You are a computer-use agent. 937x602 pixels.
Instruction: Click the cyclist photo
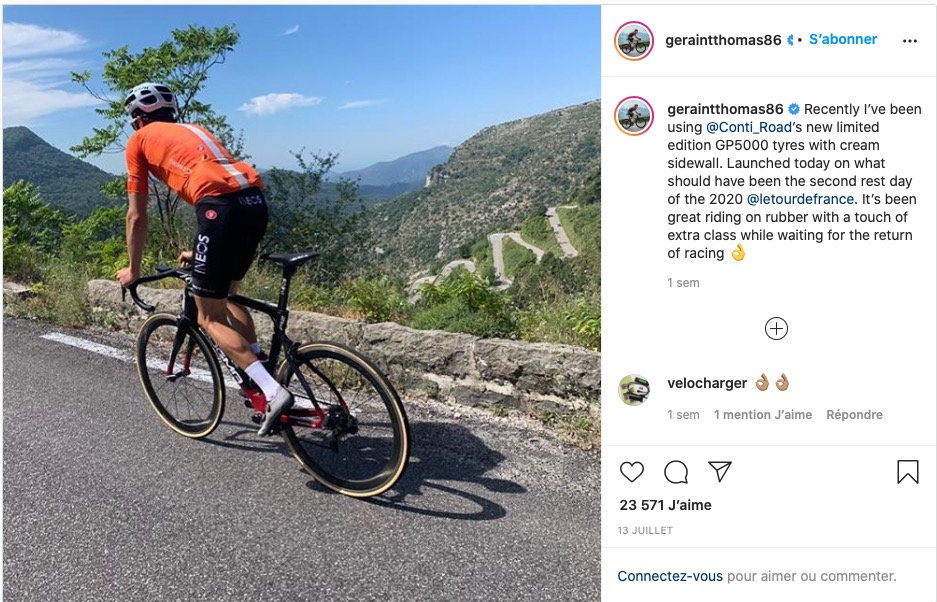pos(301,303)
